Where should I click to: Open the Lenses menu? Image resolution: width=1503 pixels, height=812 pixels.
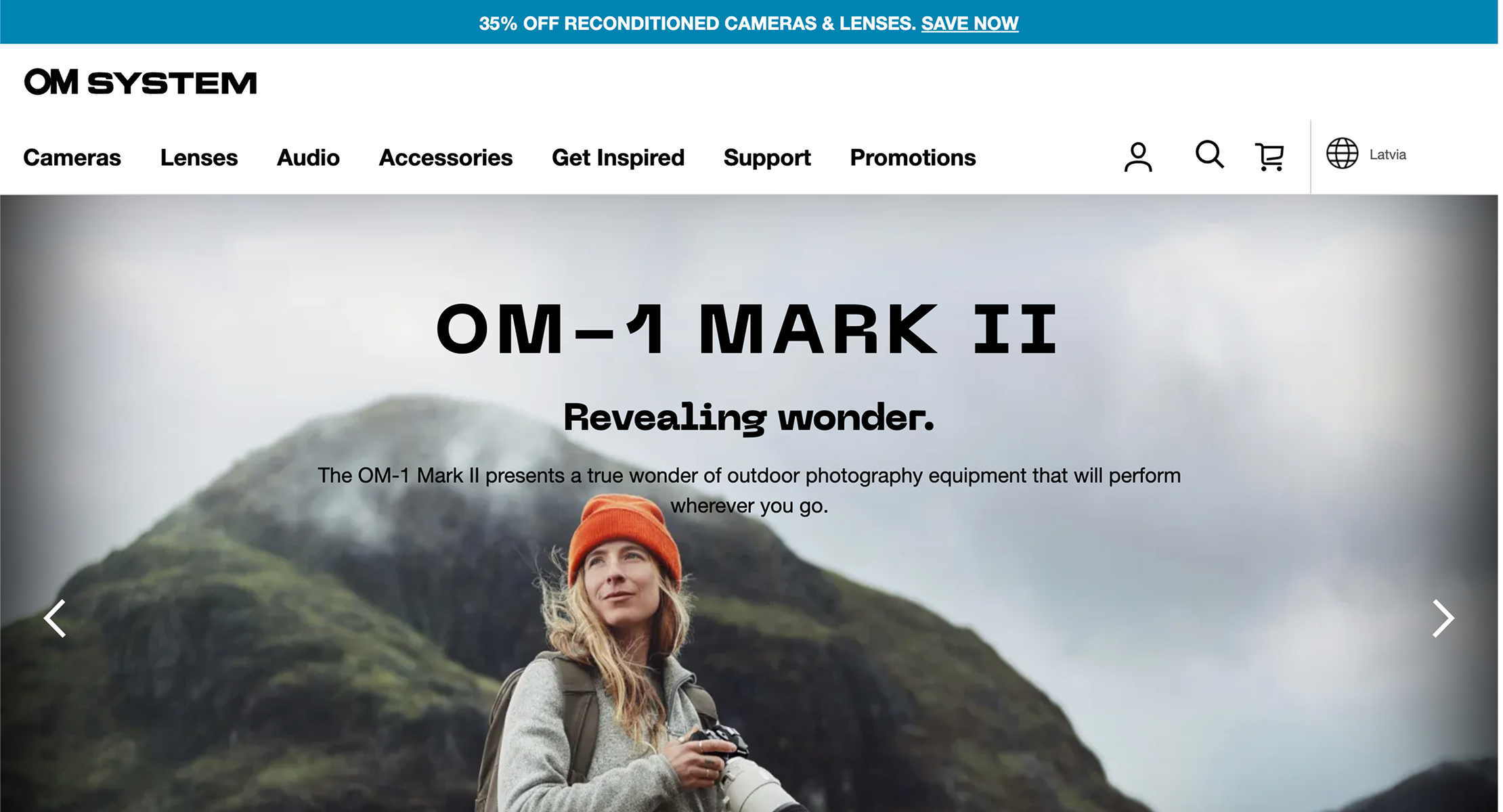tap(199, 158)
